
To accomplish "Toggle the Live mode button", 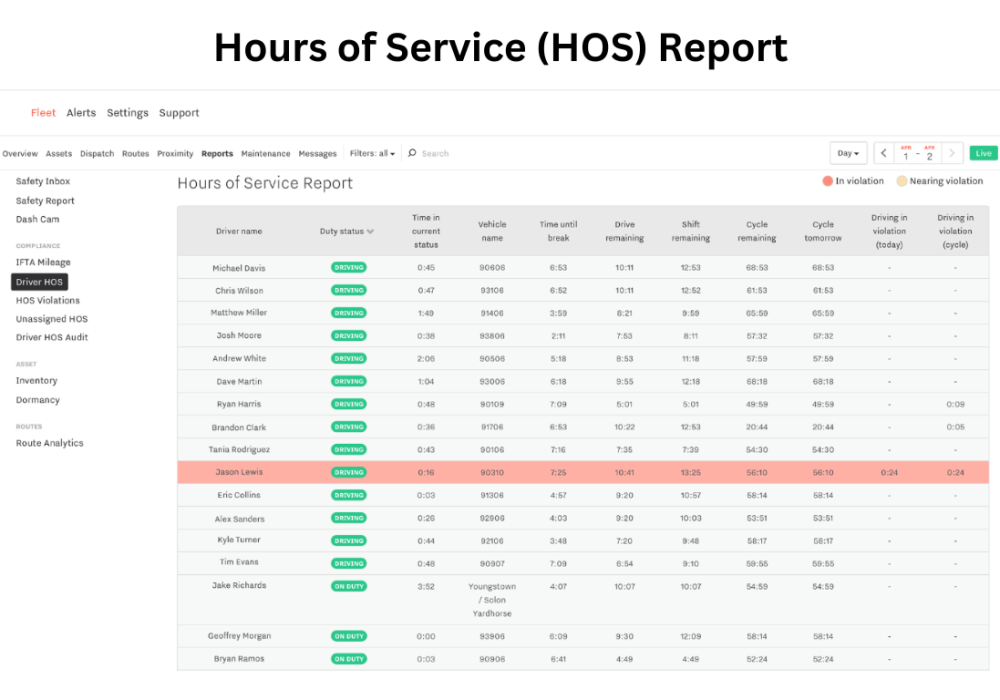I will (x=983, y=153).
